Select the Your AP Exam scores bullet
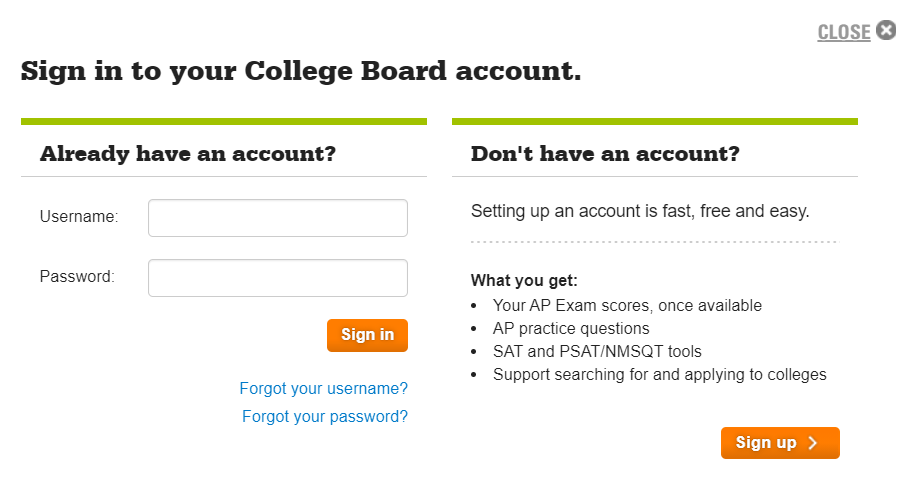The width and height of the screenshot is (918, 490). pos(627,306)
